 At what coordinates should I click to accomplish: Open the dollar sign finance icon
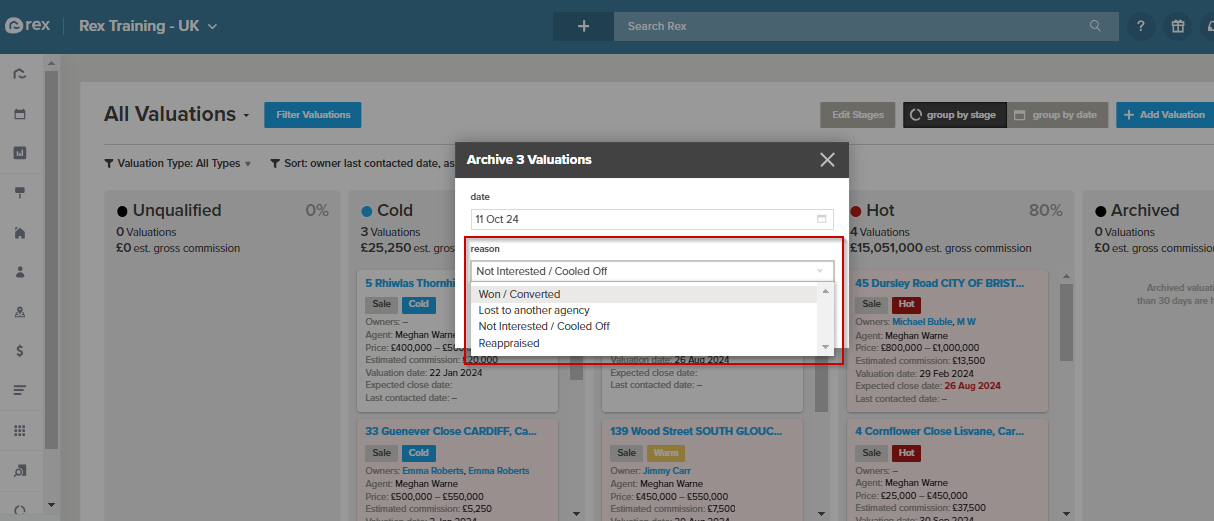pos(19,351)
